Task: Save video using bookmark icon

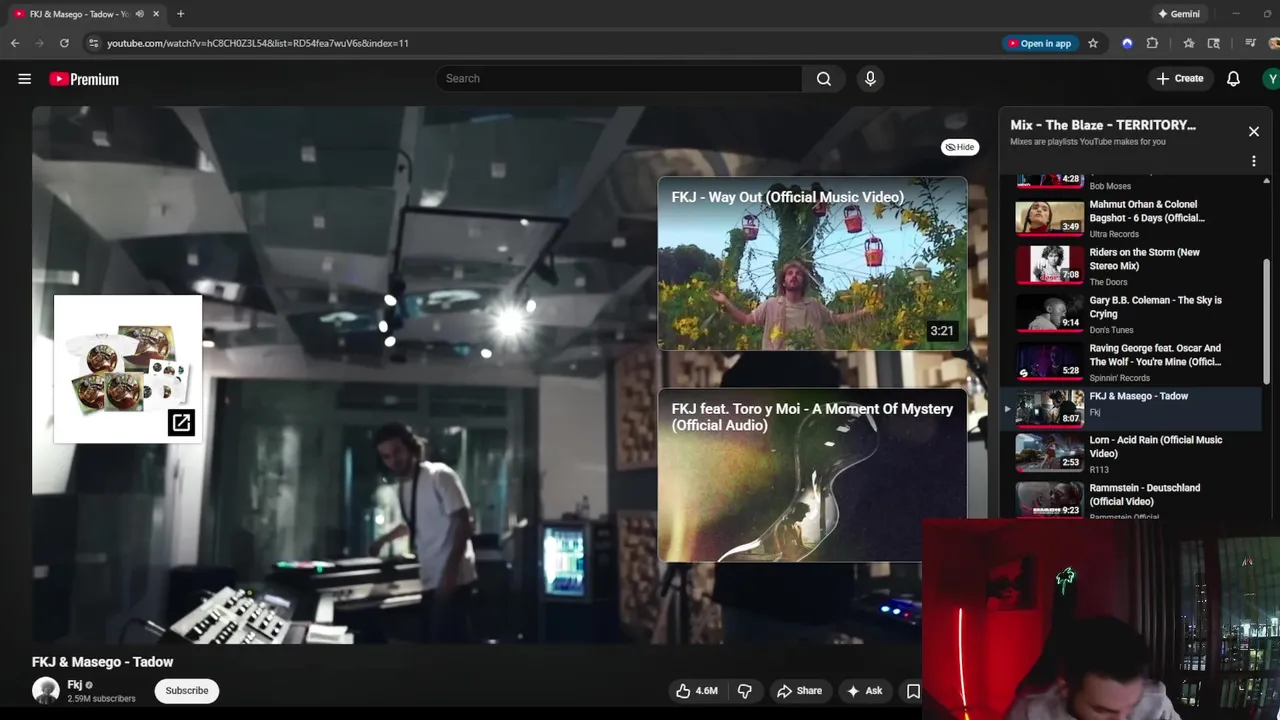Action: (913, 690)
